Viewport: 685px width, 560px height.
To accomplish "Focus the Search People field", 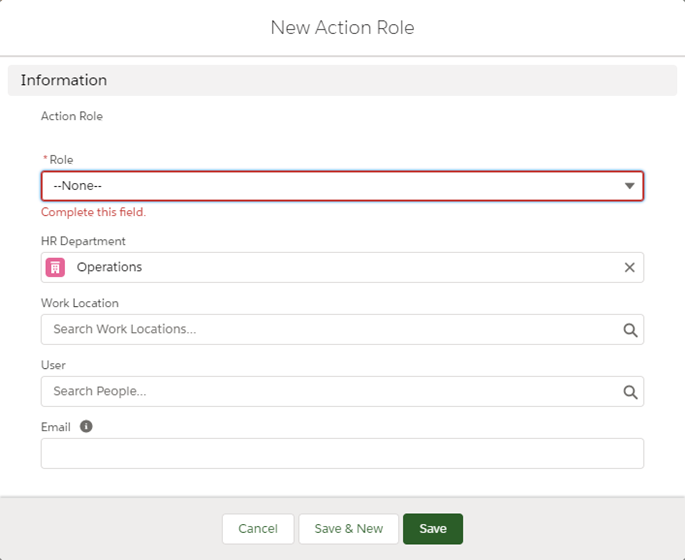I will (x=330, y=391).
